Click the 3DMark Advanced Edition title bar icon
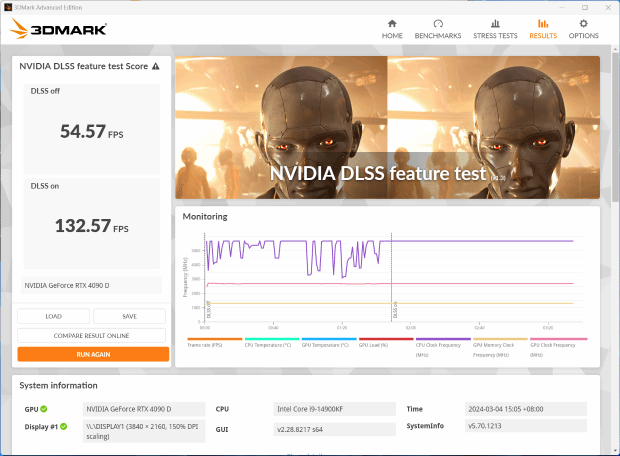 coord(8,7)
